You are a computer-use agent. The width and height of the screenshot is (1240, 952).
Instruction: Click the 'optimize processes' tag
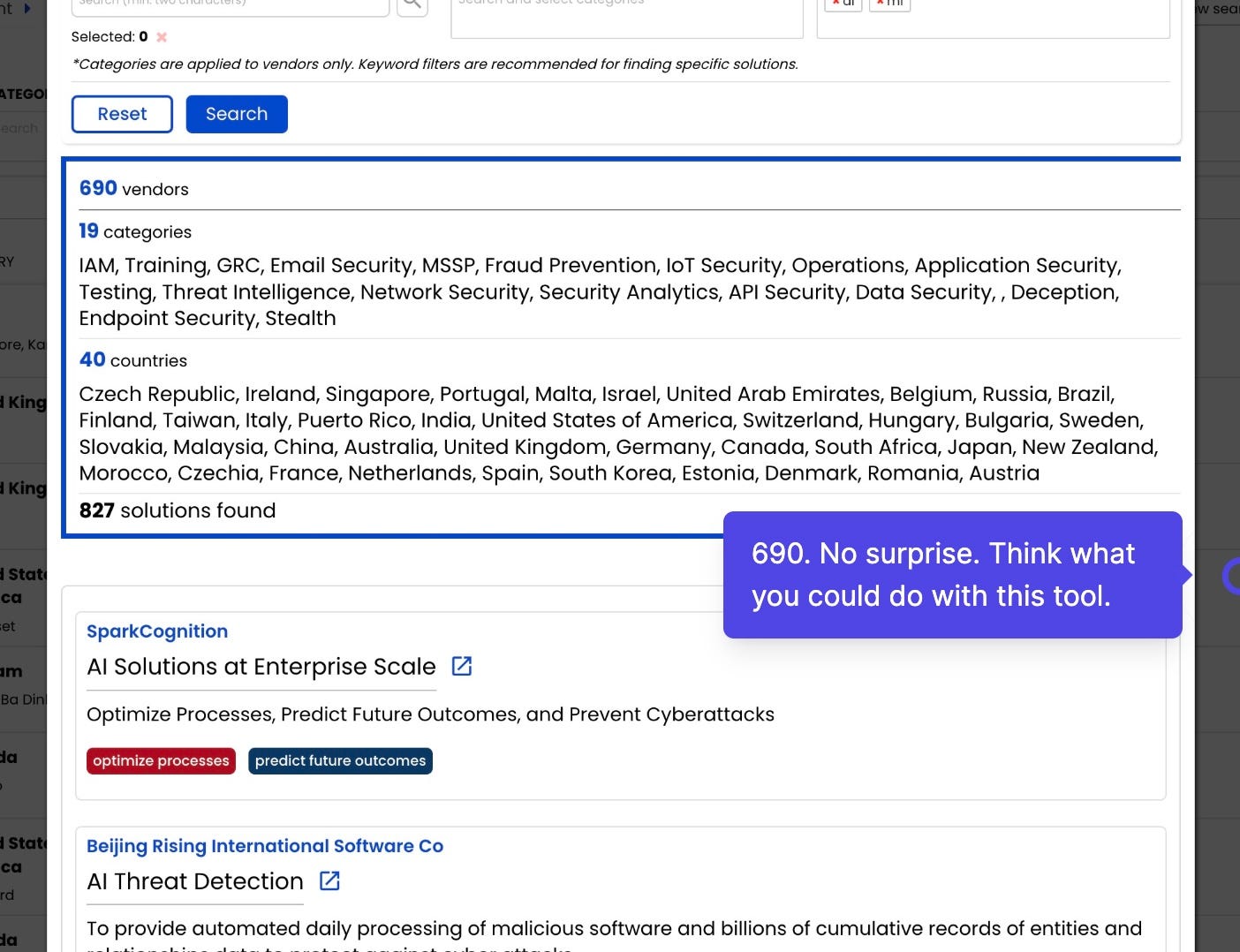(x=161, y=761)
